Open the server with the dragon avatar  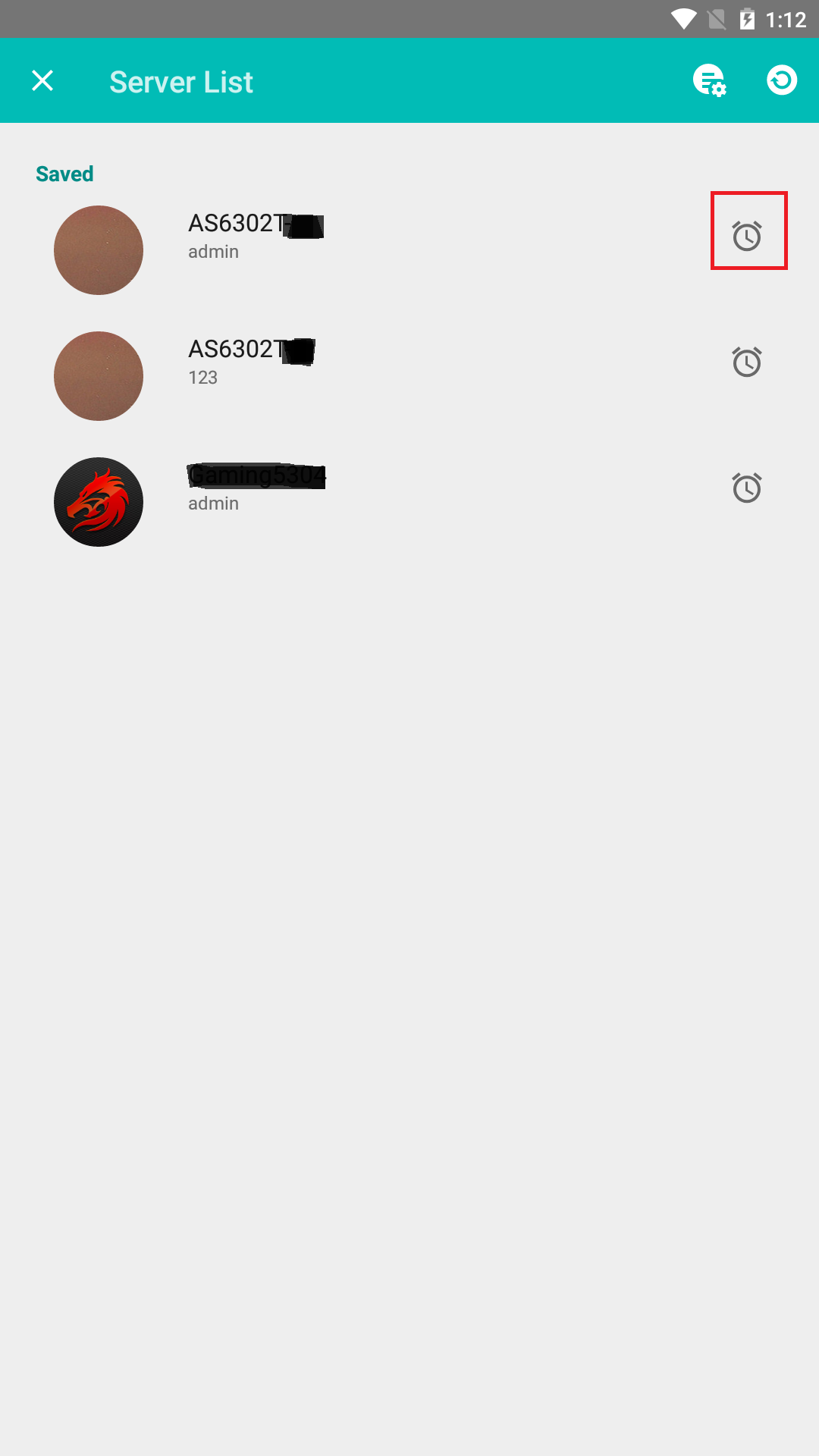[x=409, y=502]
